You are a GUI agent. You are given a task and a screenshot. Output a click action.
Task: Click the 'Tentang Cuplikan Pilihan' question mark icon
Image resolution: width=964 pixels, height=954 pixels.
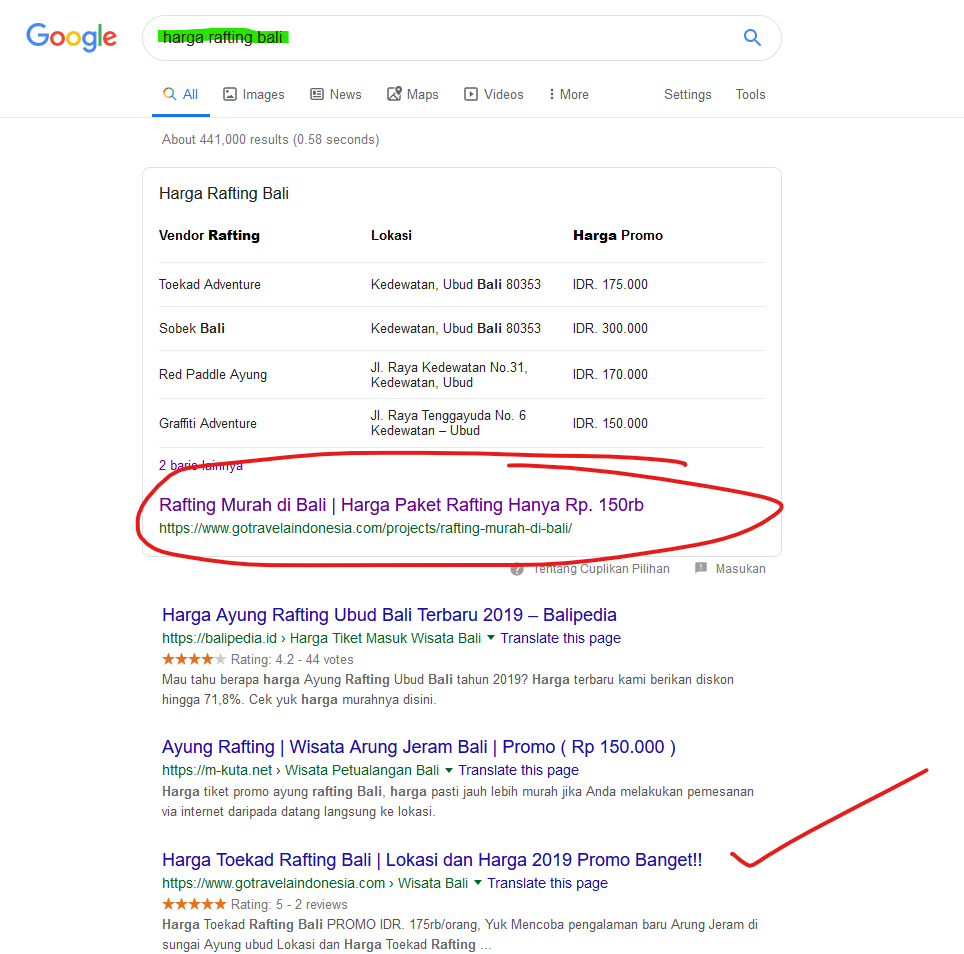pos(517,570)
